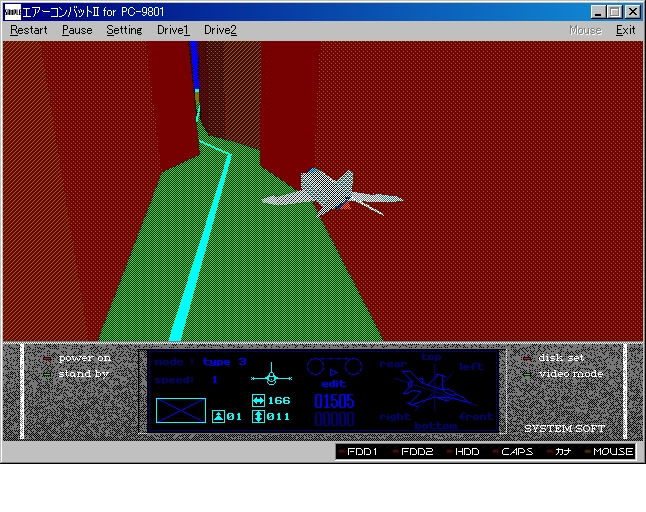Click the green stand by LED
This screenshot has width=646, height=512.
click(47, 374)
